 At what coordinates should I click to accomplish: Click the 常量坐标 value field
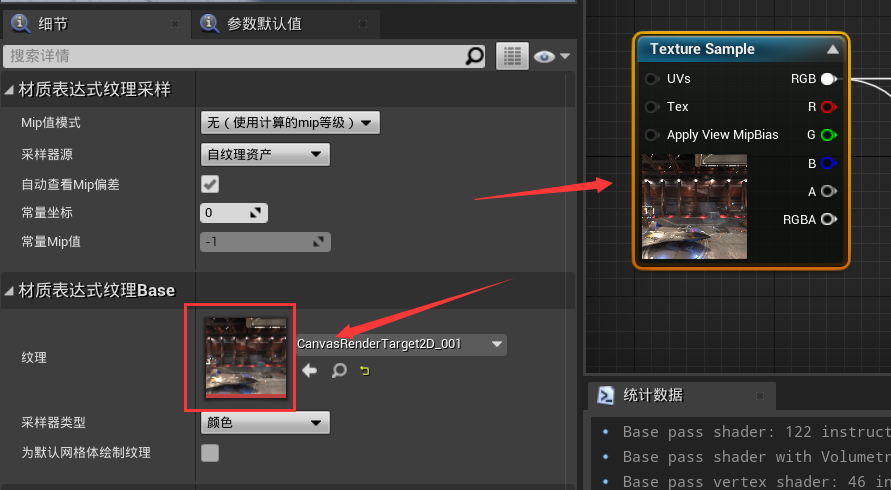[234, 213]
